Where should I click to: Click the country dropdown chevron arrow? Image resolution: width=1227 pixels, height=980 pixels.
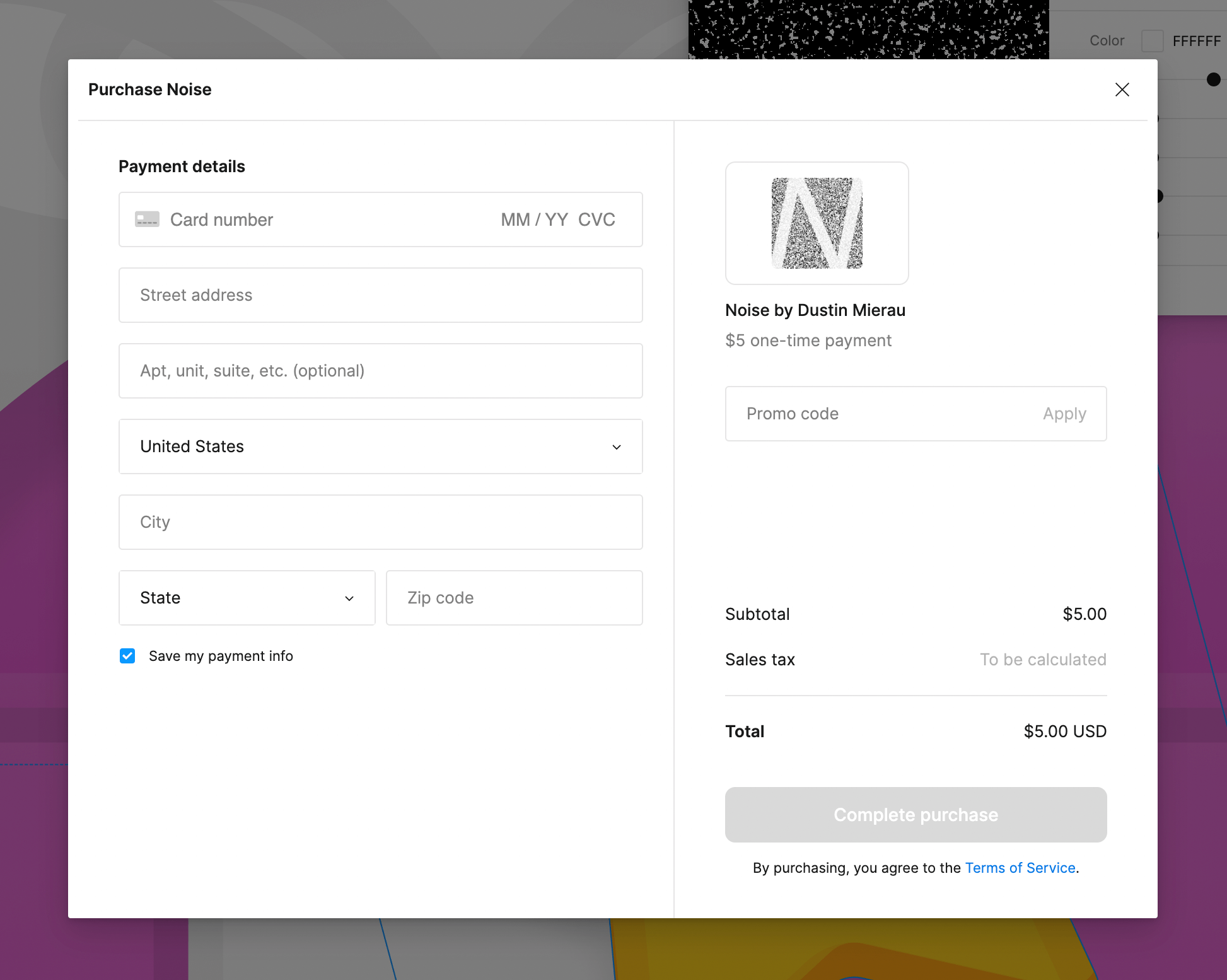tap(616, 447)
